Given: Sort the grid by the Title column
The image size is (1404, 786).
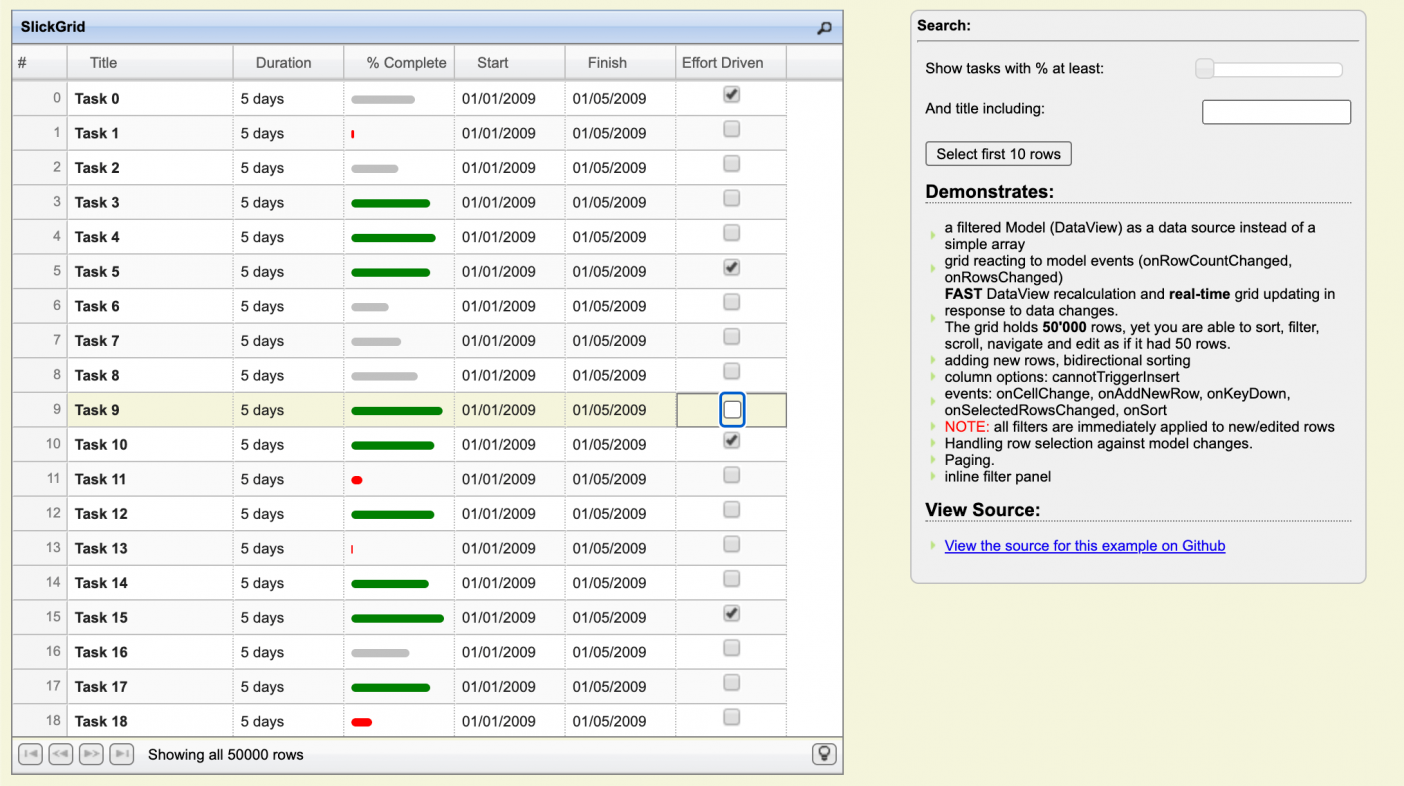Looking at the screenshot, I should [x=103, y=62].
